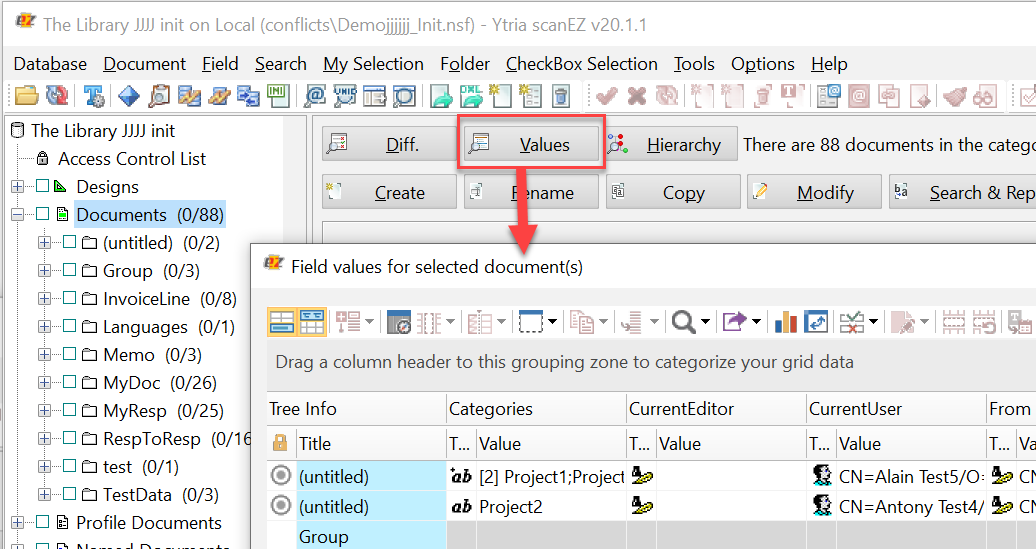The width and height of the screenshot is (1036, 549).
Task: Click the Values button
Action: coord(532,145)
